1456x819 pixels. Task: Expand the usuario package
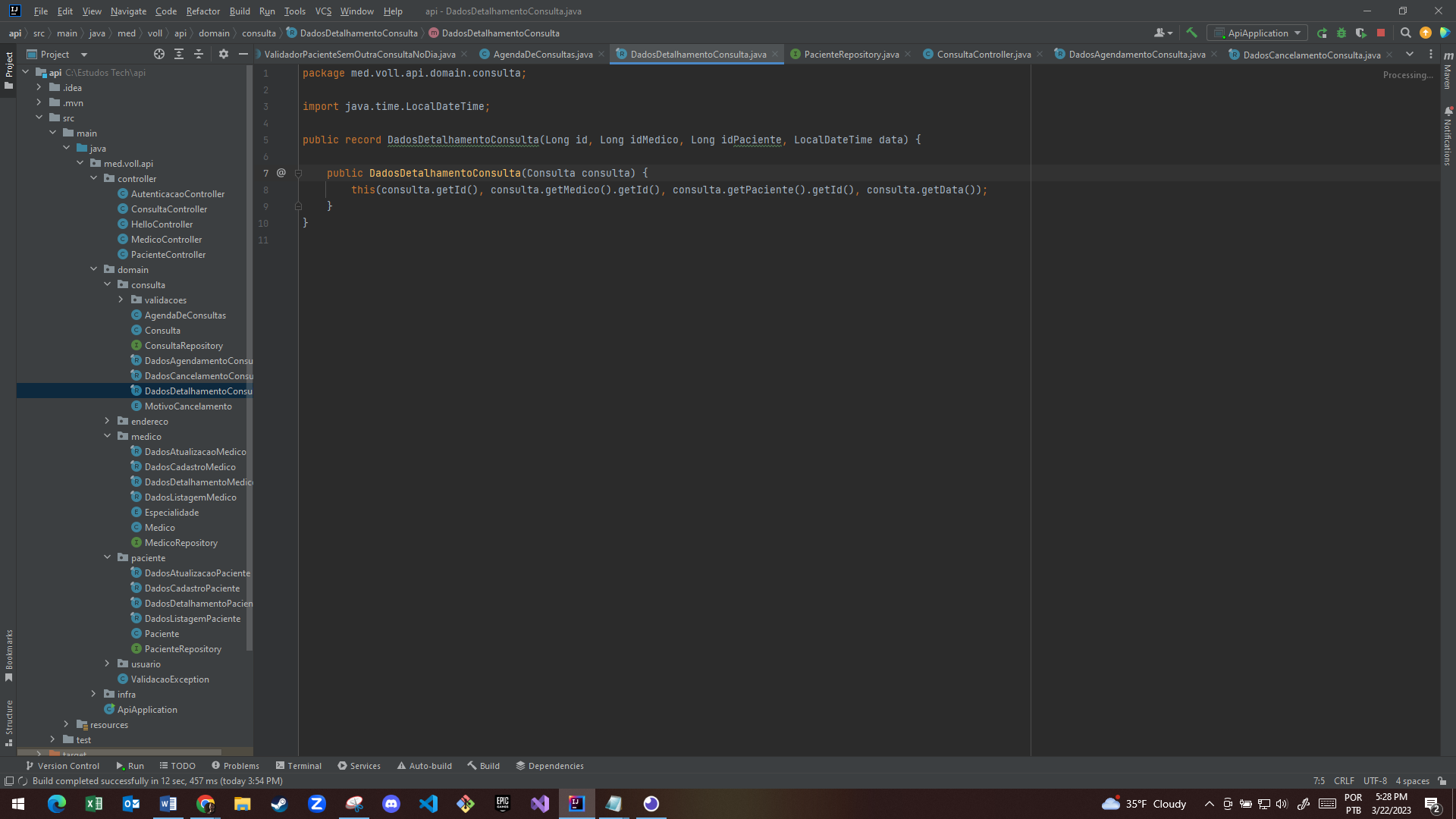point(108,664)
